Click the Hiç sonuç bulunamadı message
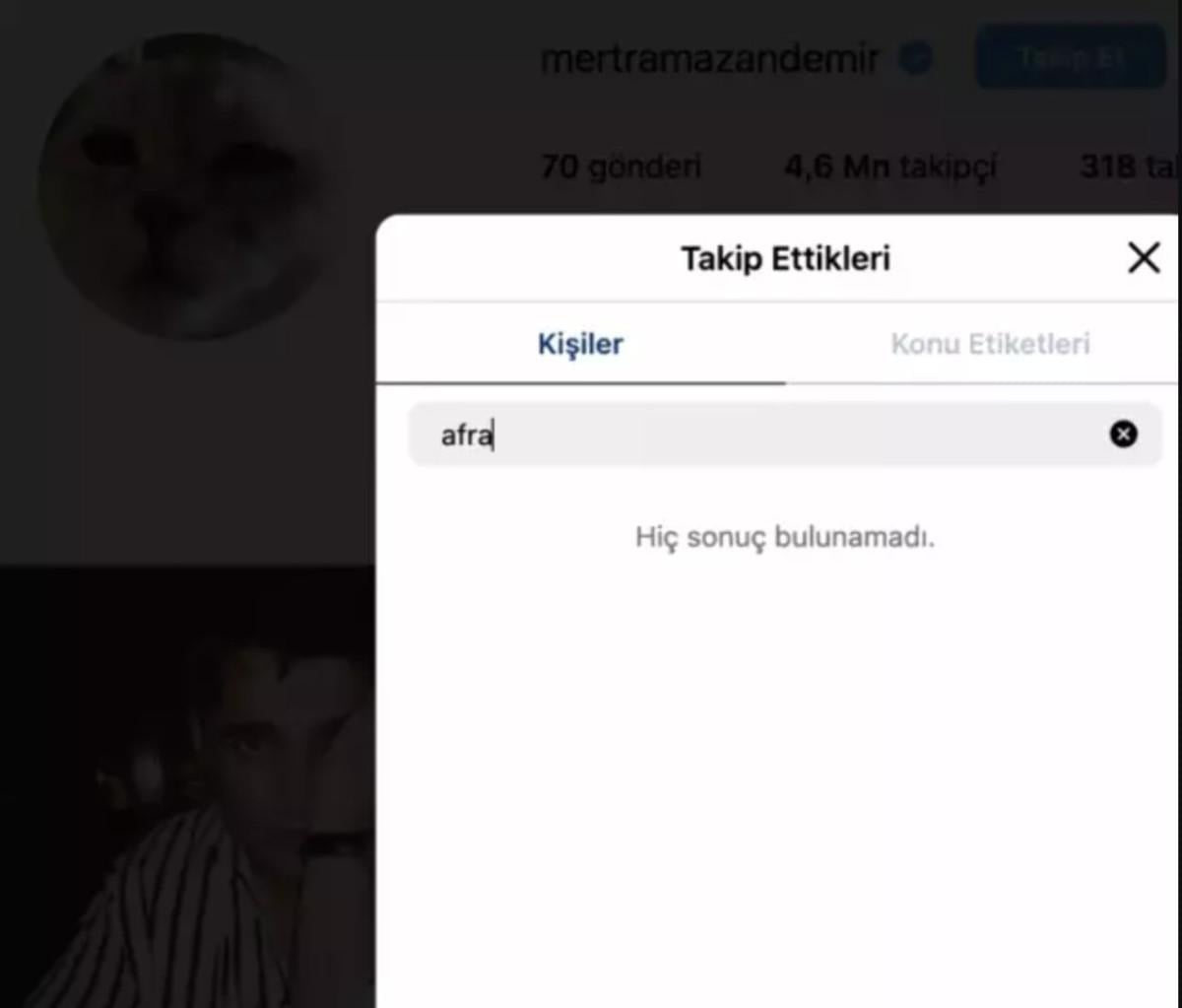1182x1008 pixels. tap(785, 537)
